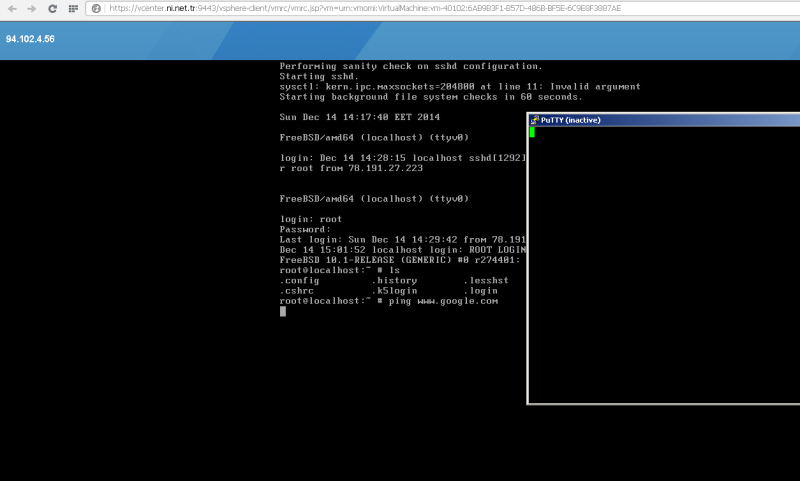Click the first 'FreeBSD/amd64 (localhost) (ttyv0)' line
This screenshot has width=800, height=481.
374,138
